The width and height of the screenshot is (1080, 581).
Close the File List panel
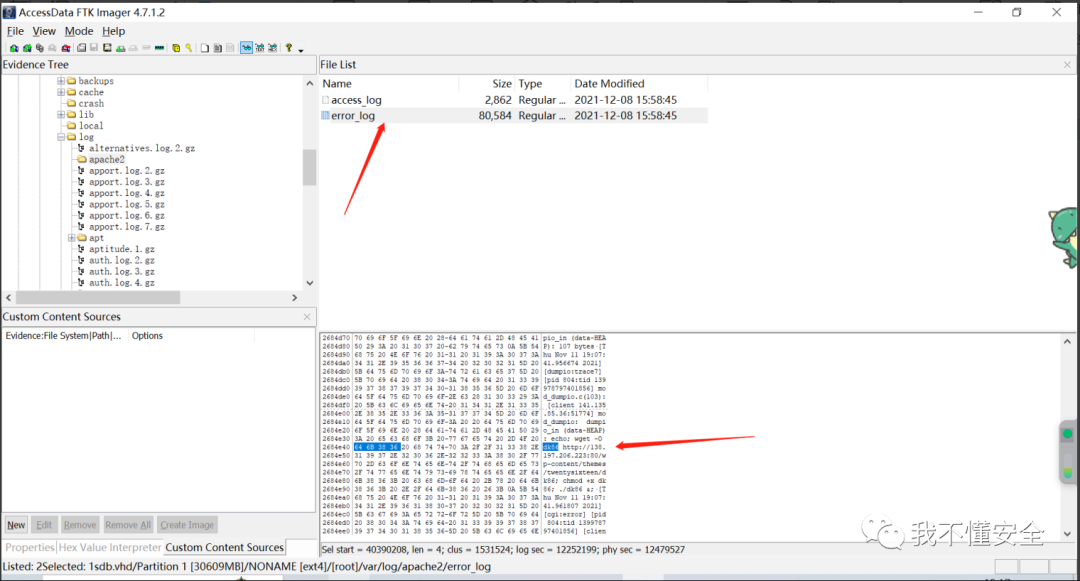pos(1067,65)
